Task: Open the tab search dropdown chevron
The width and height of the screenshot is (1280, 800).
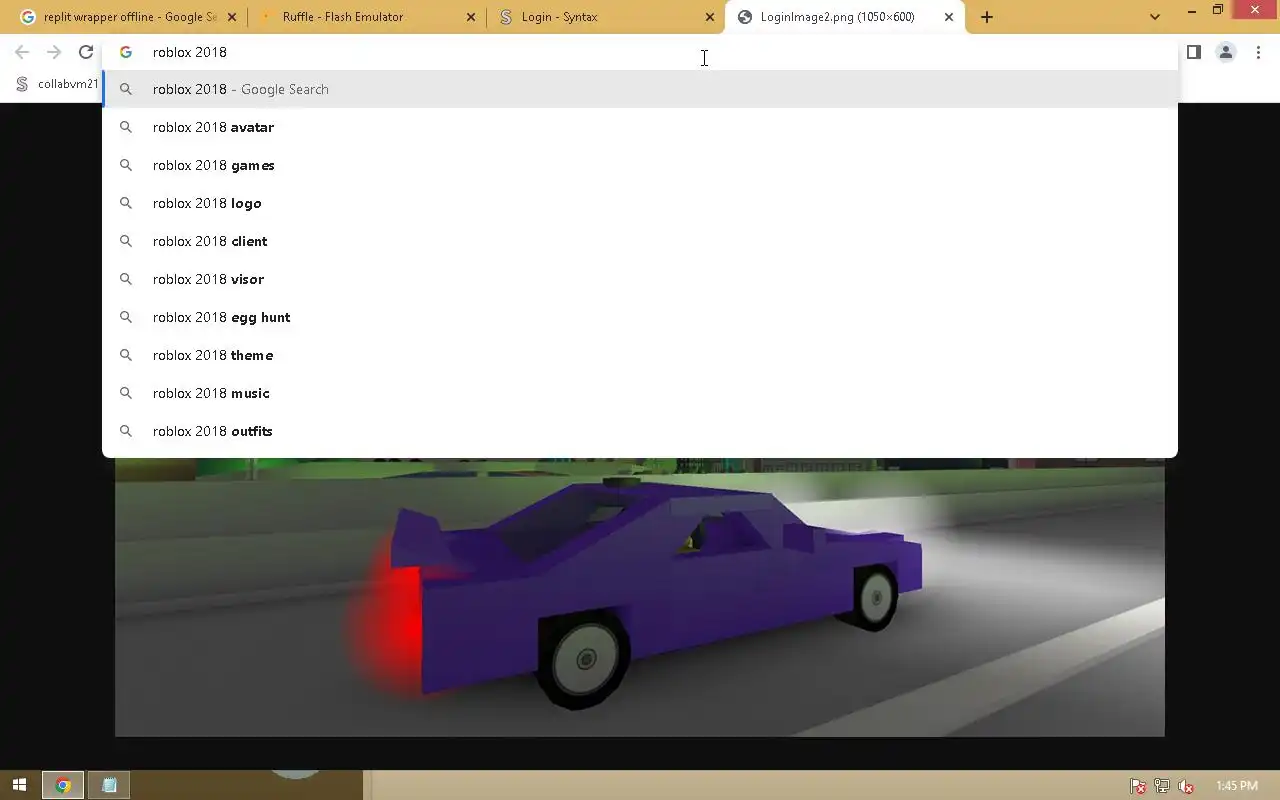Action: pos(1155,17)
